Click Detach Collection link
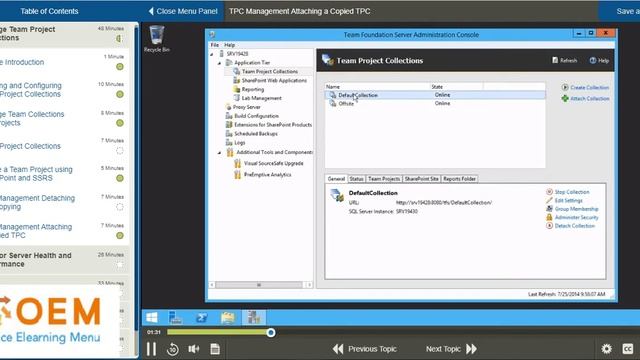 coord(571,226)
